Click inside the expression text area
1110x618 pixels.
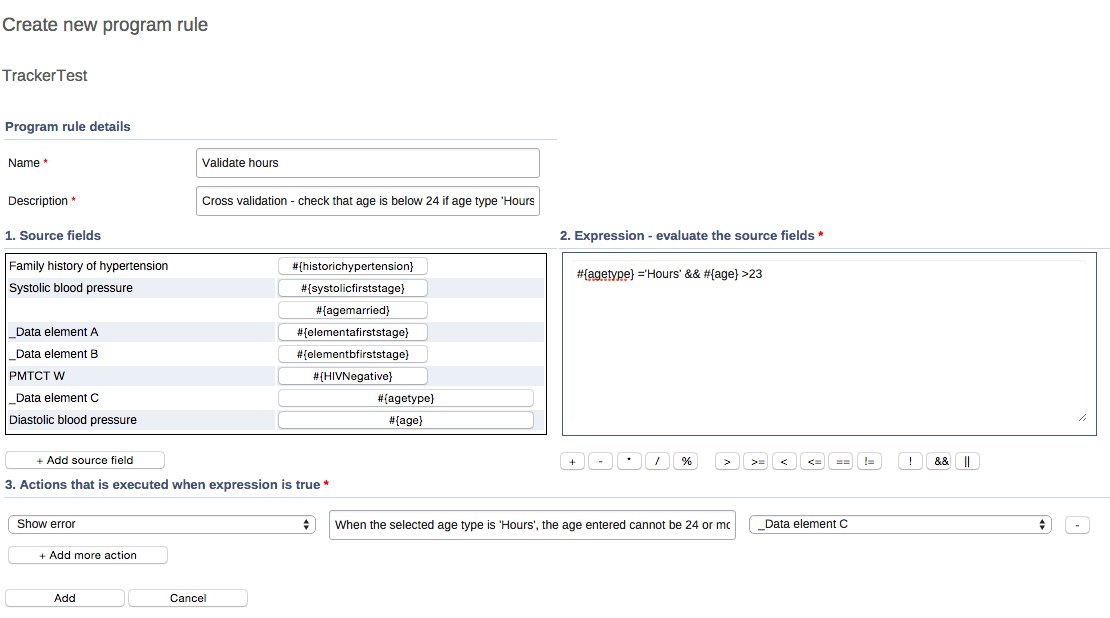tap(828, 350)
